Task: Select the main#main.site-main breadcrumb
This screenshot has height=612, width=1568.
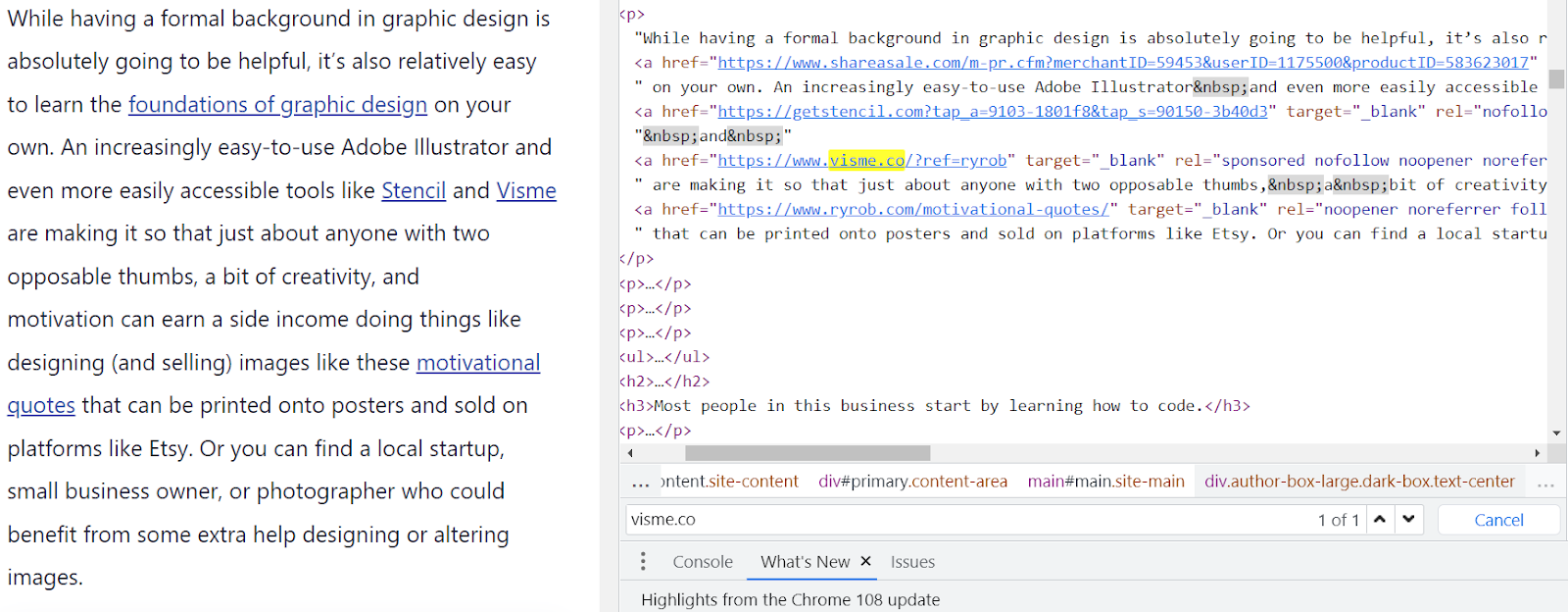Action: (x=1105, y=482)
